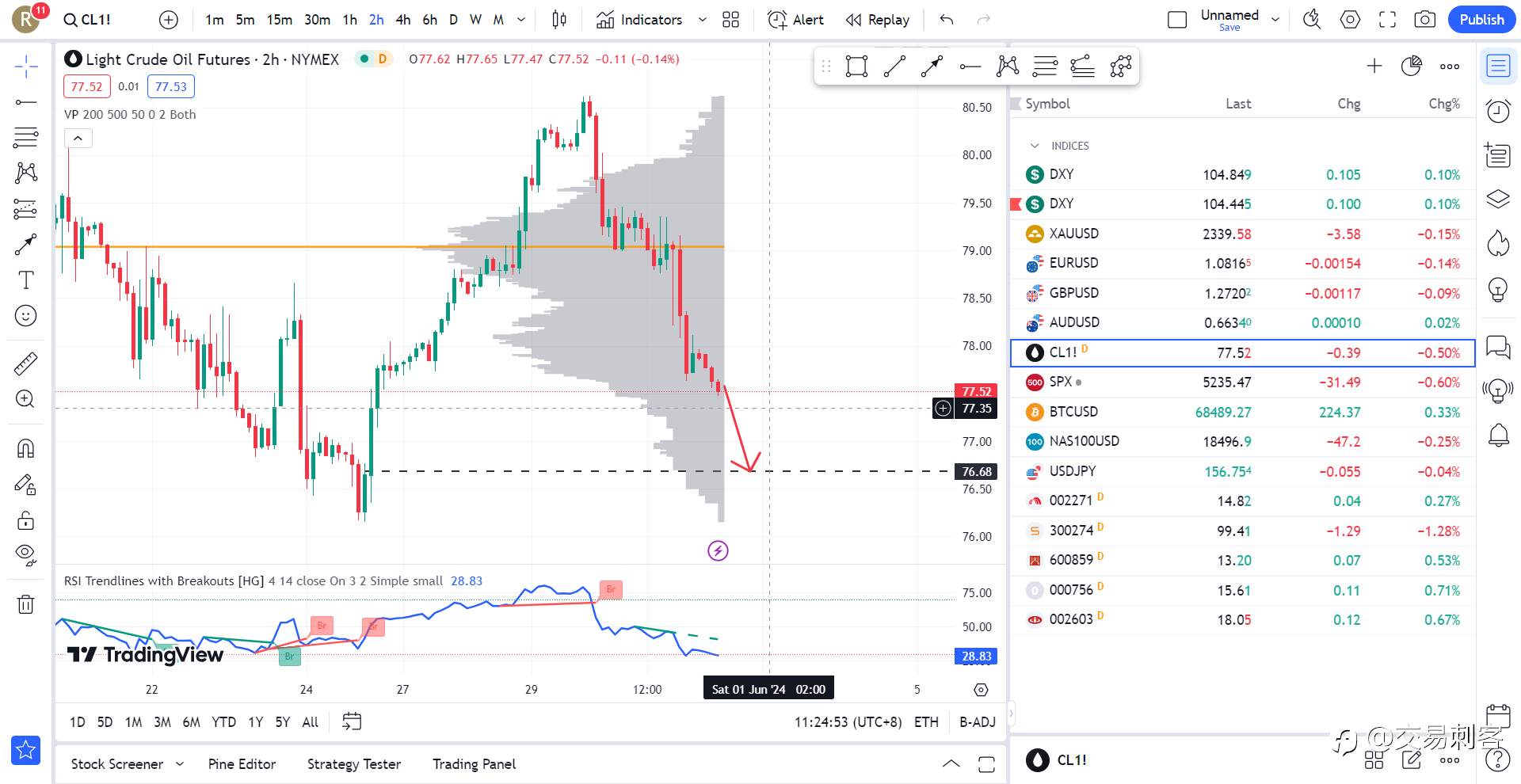The height and width of the screenshot is (784, 1521).
Task: Select BTCUSD in the watchlist
Action: coord(1243,412)
